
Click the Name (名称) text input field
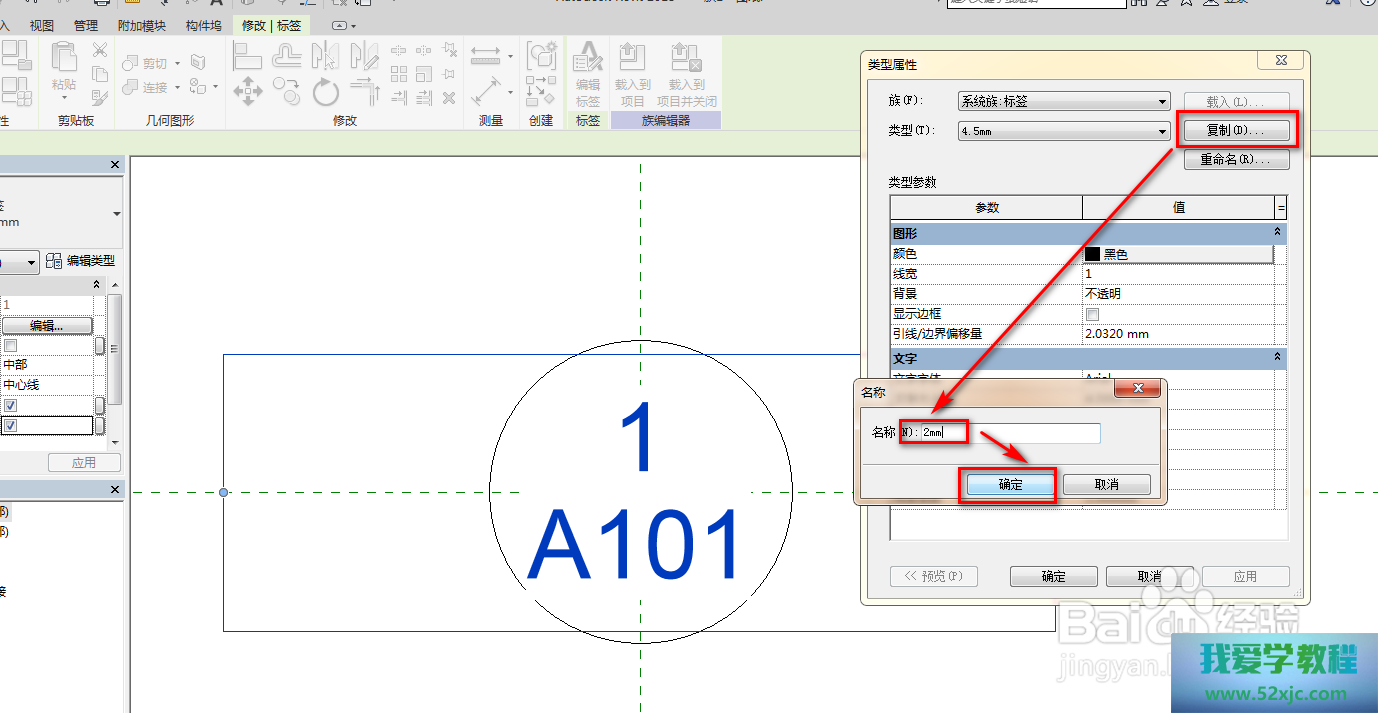pos(1010,433)
